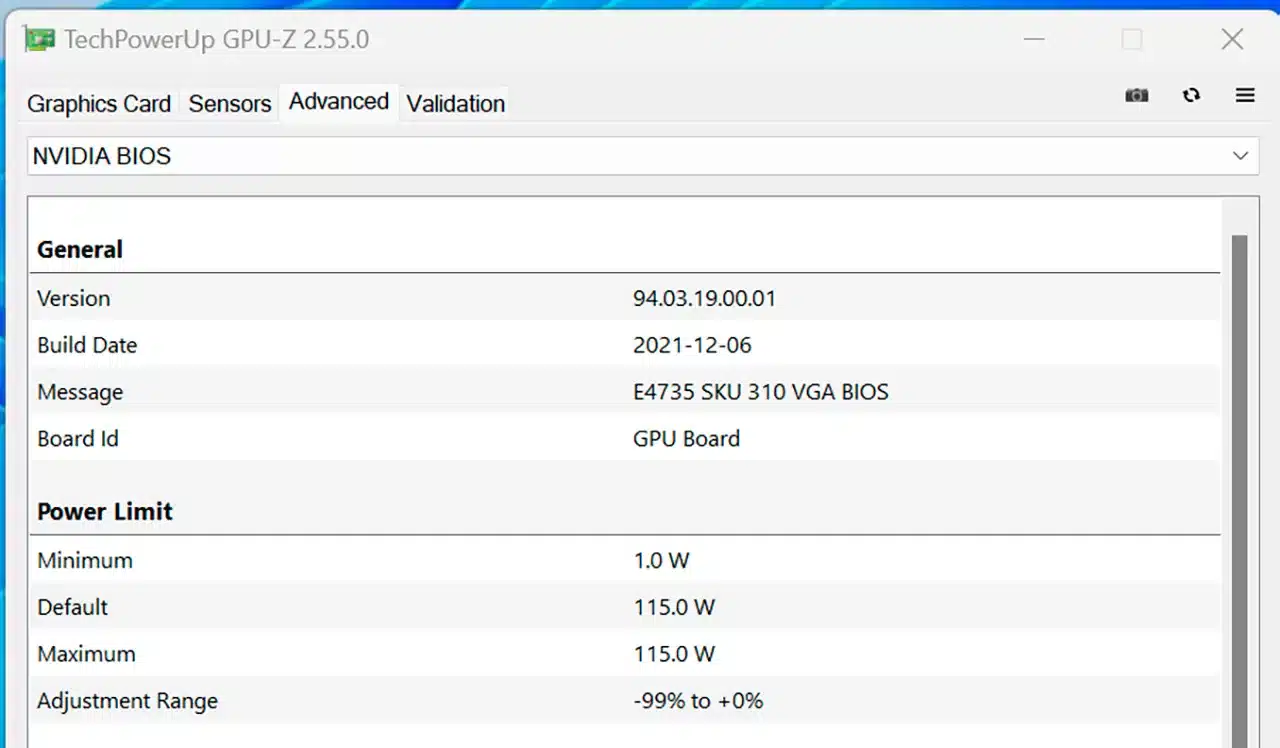Screen dimensions: 1280x748
Task: Click the Default row label
Action: (72, 607)
